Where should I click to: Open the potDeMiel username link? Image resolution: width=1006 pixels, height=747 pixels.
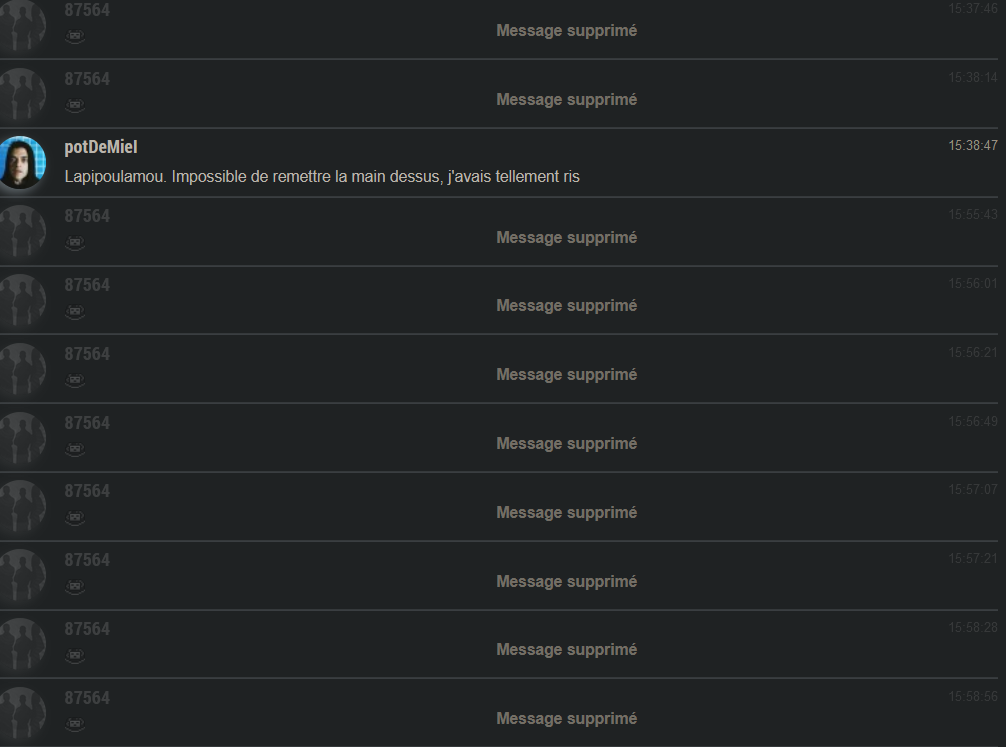click(101, 147)
